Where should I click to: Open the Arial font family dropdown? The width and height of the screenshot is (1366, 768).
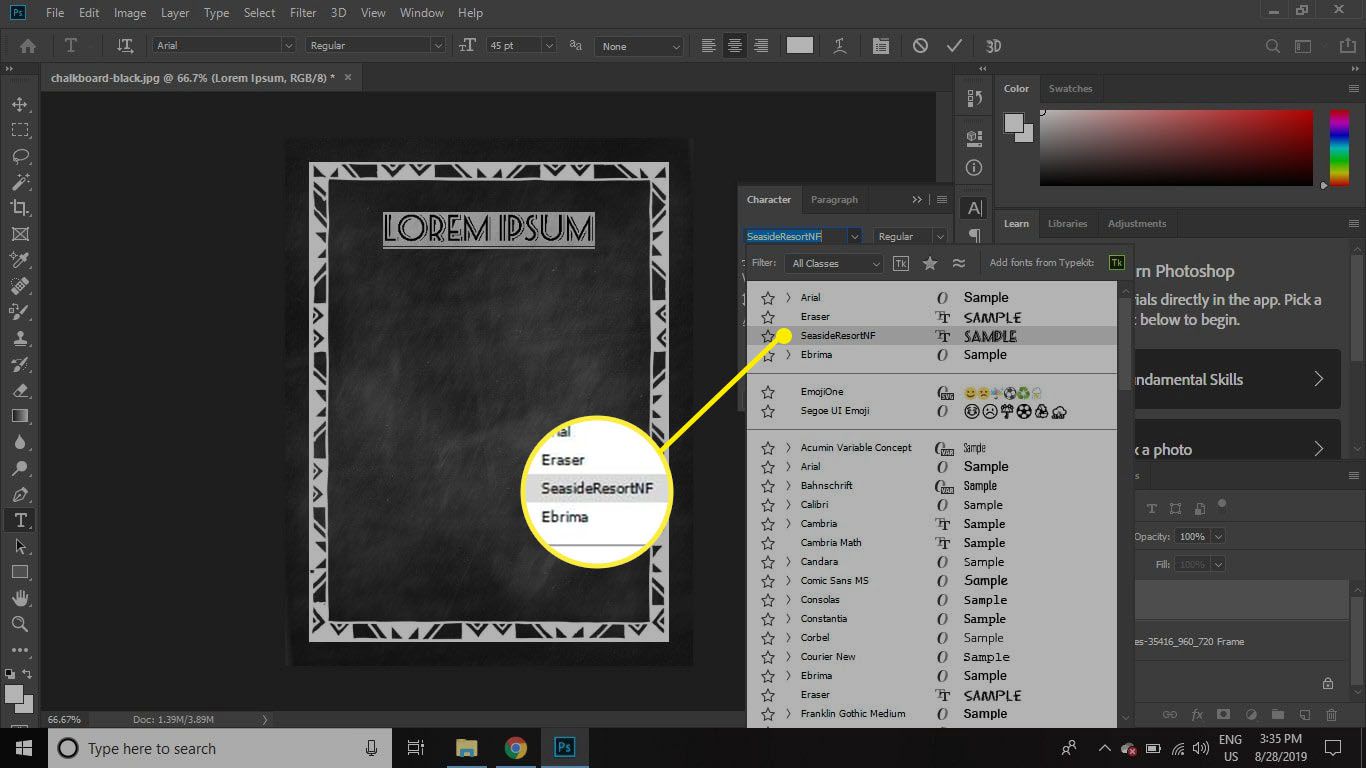pyautogui.click(x=288, y=46)
